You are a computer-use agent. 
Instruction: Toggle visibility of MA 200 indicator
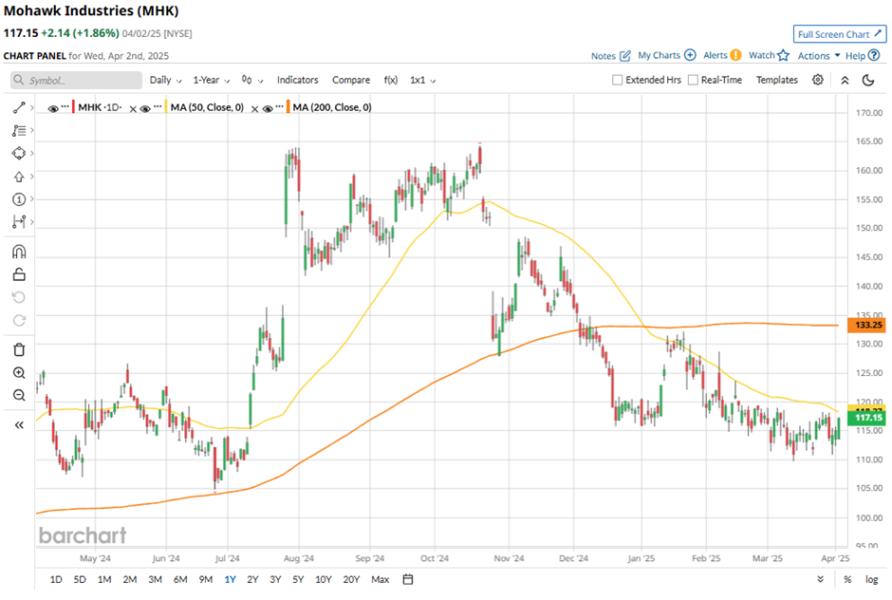click(x=267, y=108)
